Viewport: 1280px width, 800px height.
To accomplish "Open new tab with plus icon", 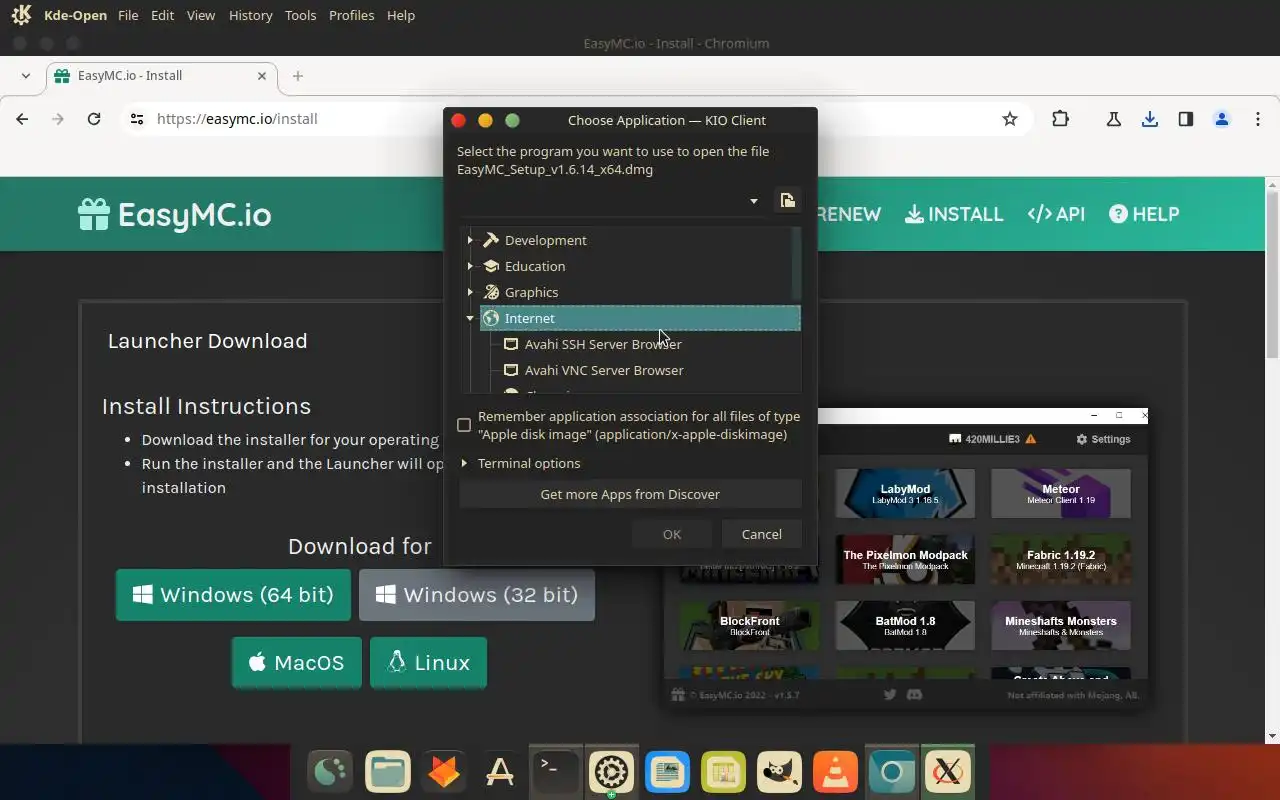I will [297, 76].
